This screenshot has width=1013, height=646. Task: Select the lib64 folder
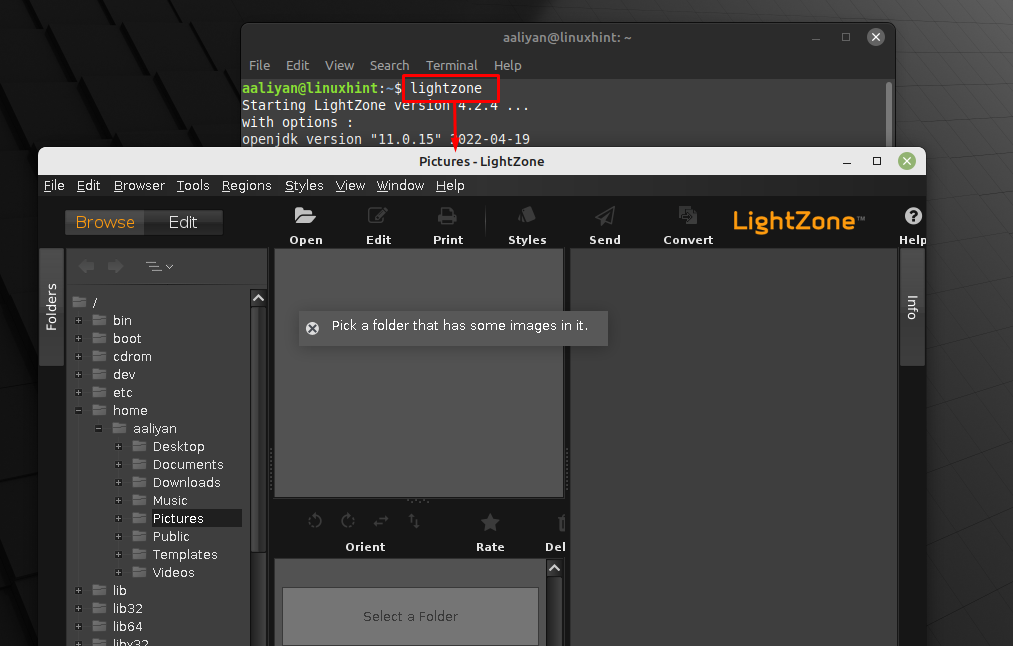point(127,627)
